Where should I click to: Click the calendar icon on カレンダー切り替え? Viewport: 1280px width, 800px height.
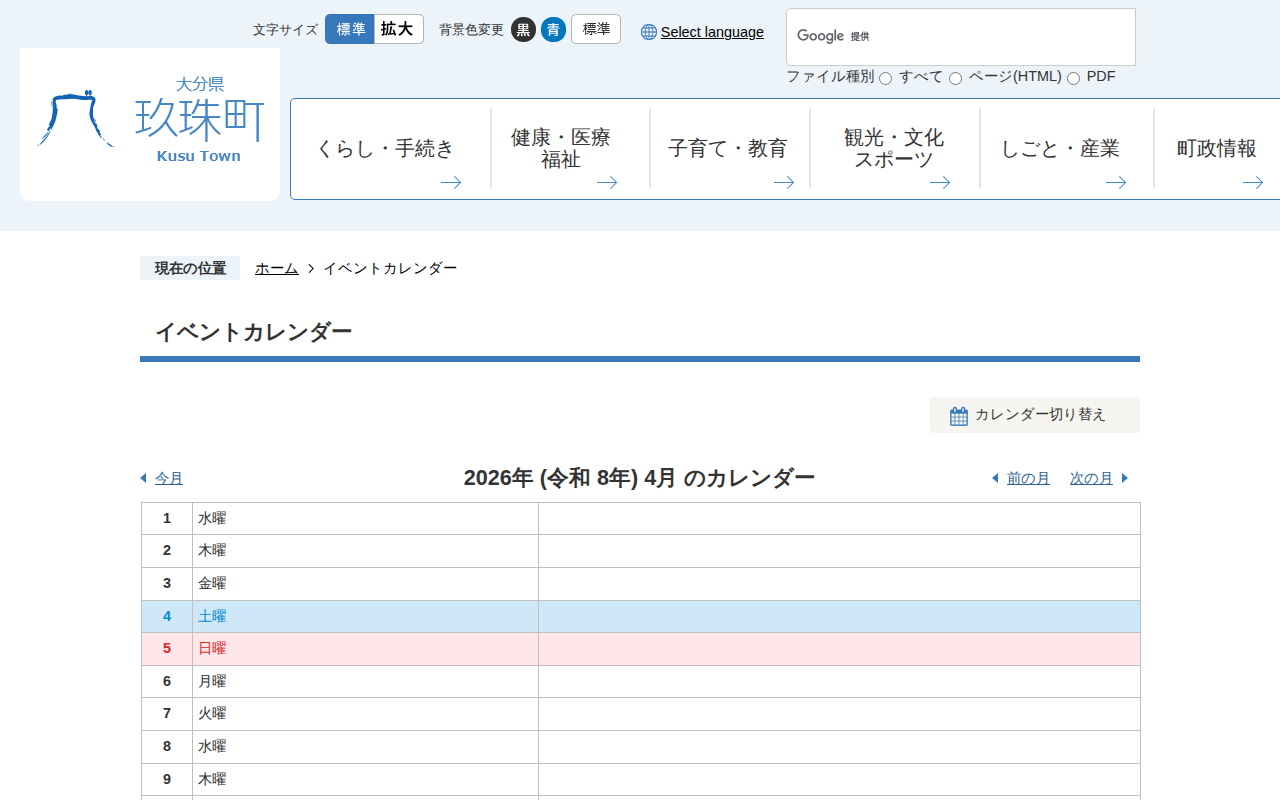point(958,416)
